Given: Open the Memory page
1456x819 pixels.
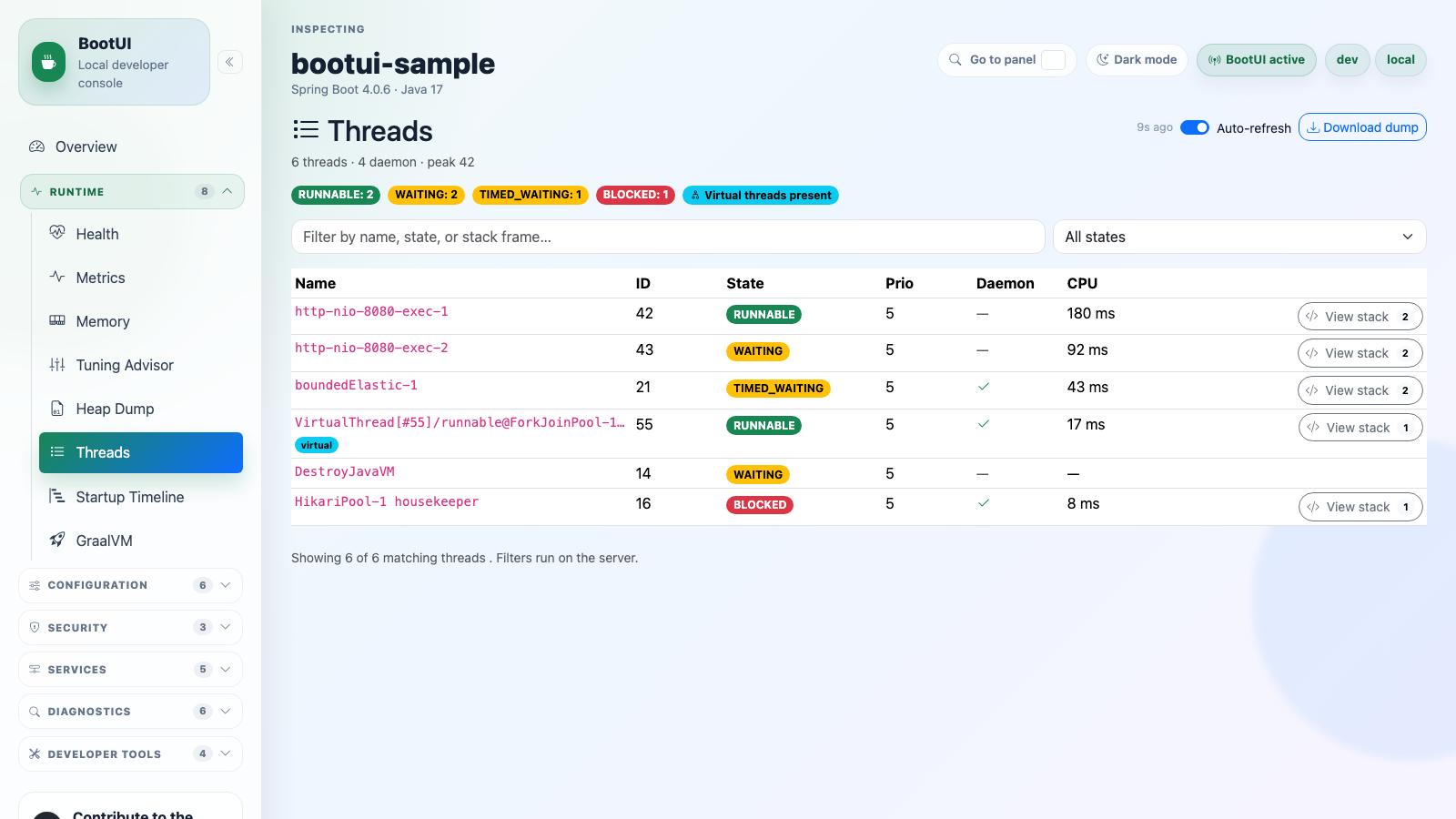Looking at the screenshot, I should pos(141,321).
